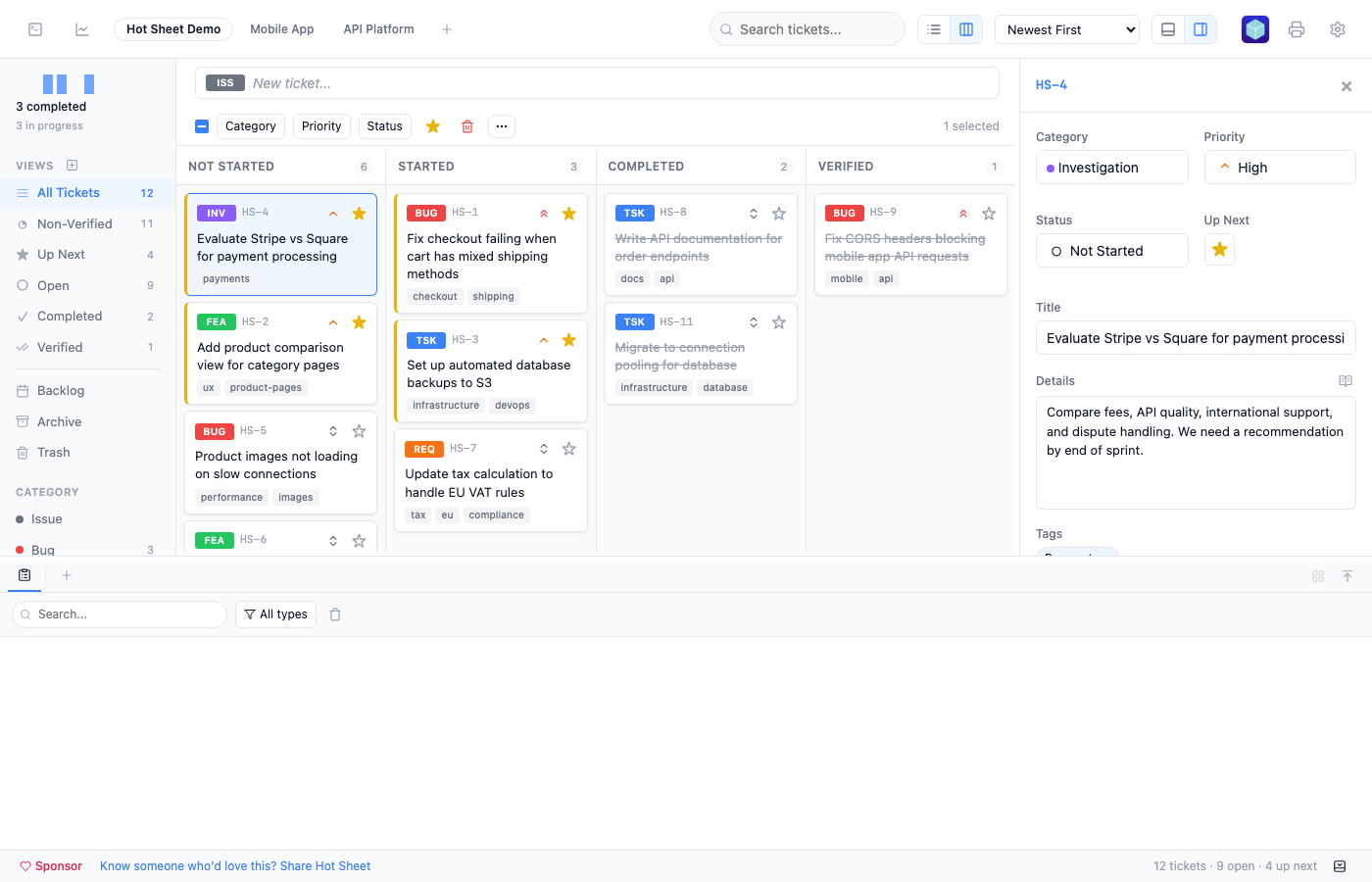Star the HS-7 tax calculation card
1372x882 pixels.
coord(568,449)
